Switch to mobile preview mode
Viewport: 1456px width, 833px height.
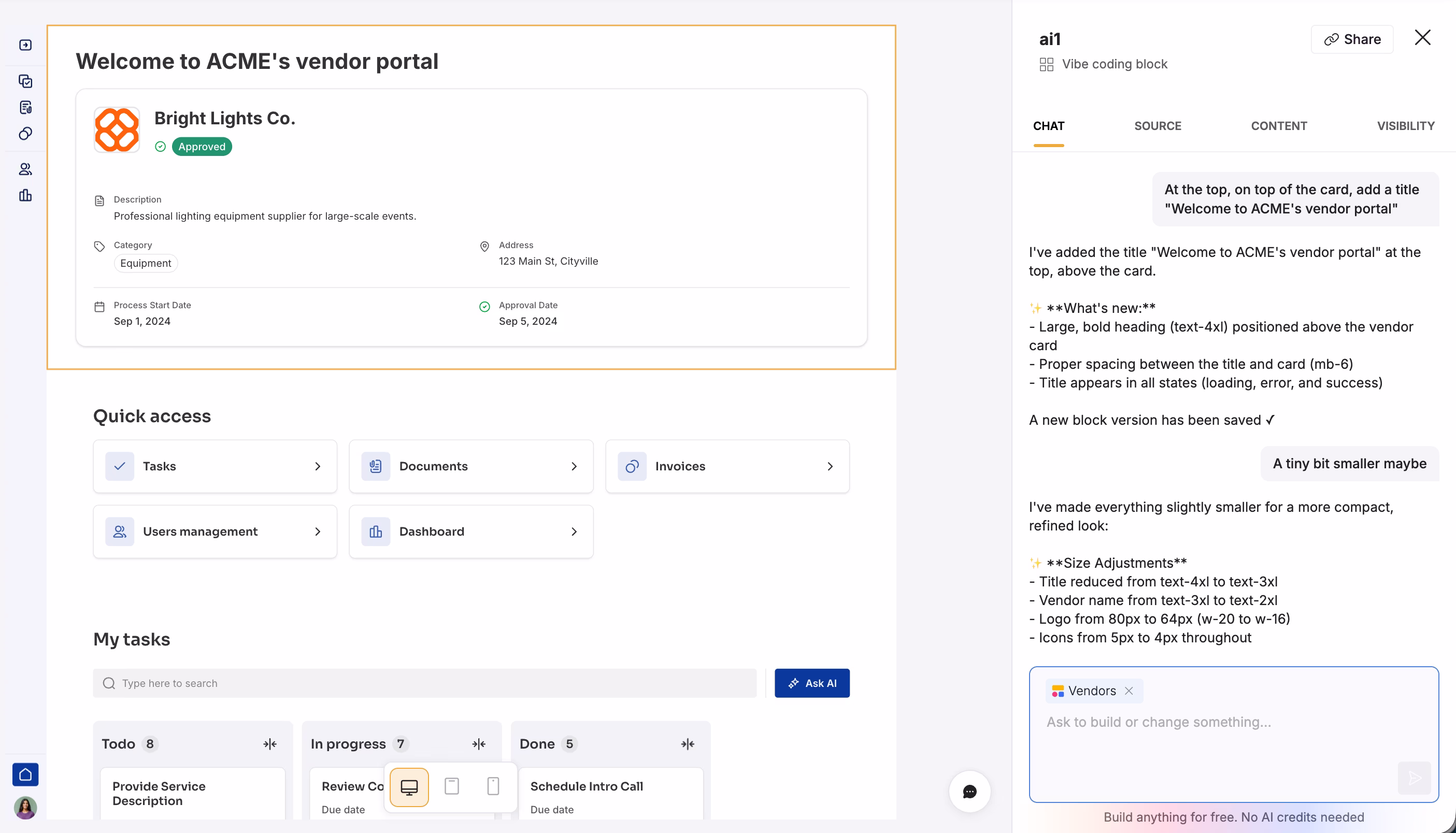(493, 786)
